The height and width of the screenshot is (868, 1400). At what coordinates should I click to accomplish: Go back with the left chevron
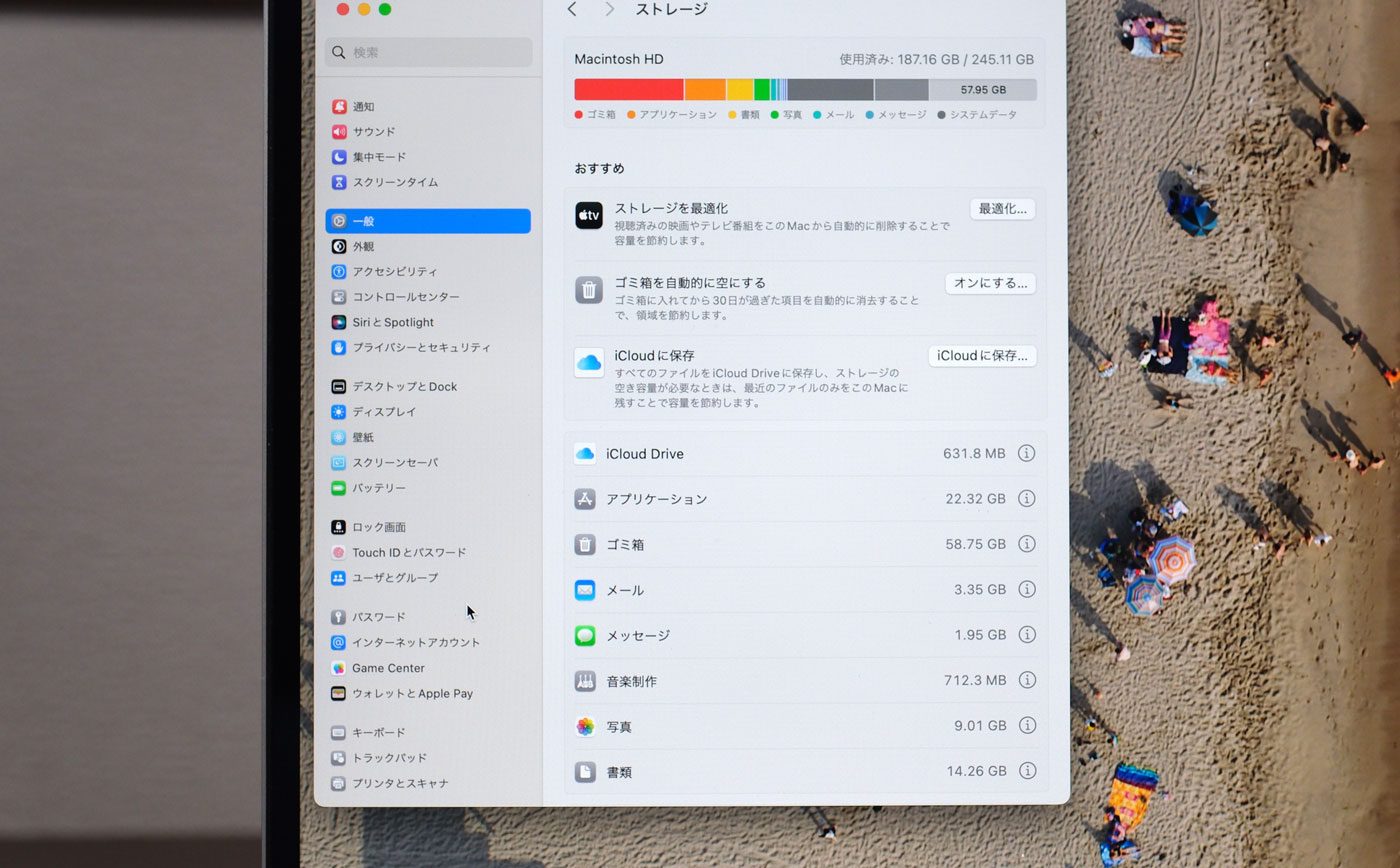pos(572,9)
